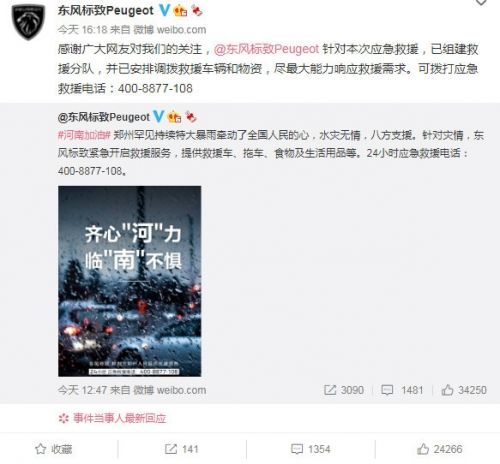Open the reposted author @东风标致Peugeot
This screenshot has width=500, height=464.
pos(104,117)
